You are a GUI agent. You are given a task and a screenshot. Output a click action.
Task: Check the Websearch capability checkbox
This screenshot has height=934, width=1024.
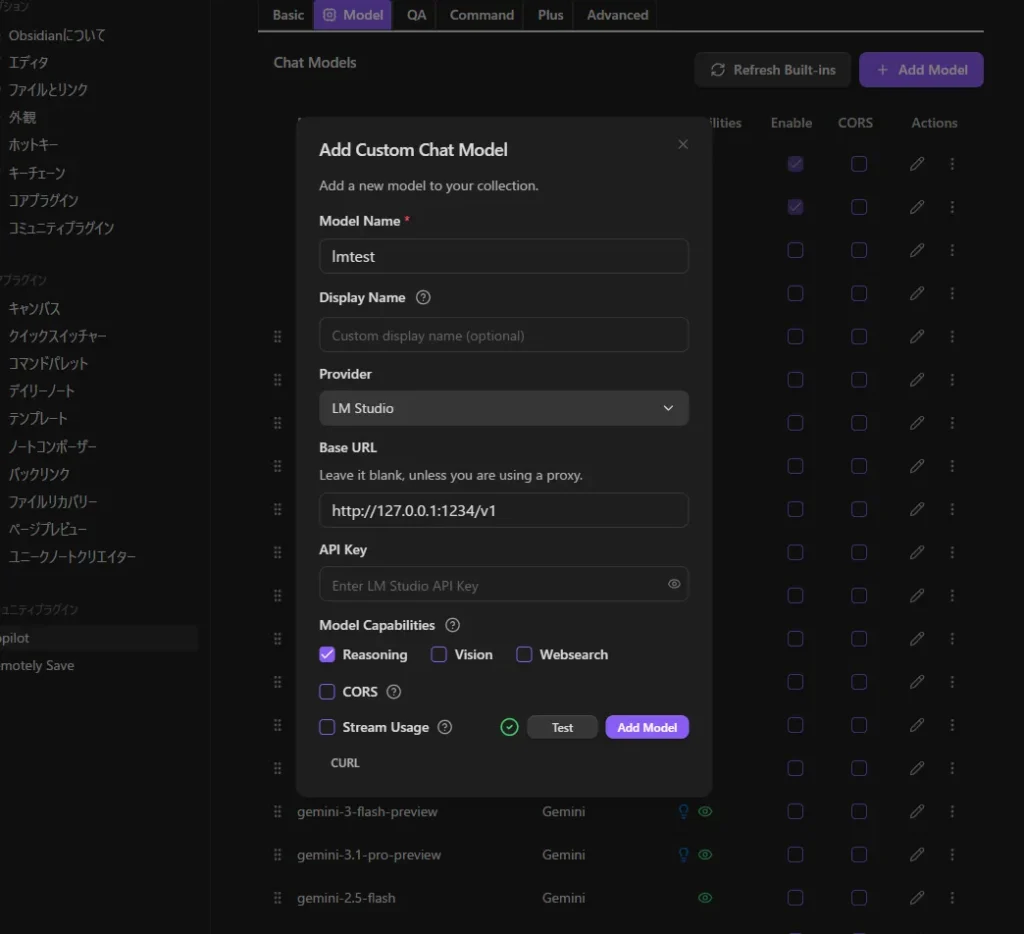524,655
